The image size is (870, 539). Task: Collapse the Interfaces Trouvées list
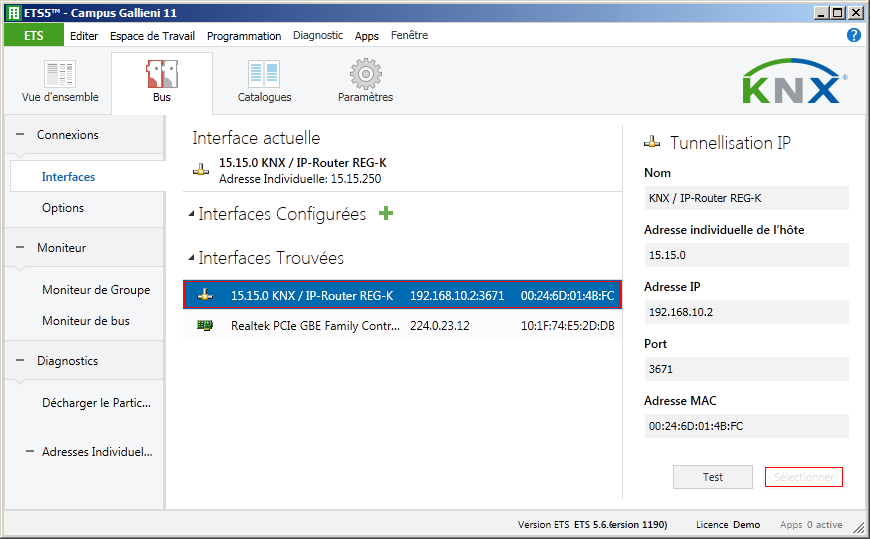(191, 258)
